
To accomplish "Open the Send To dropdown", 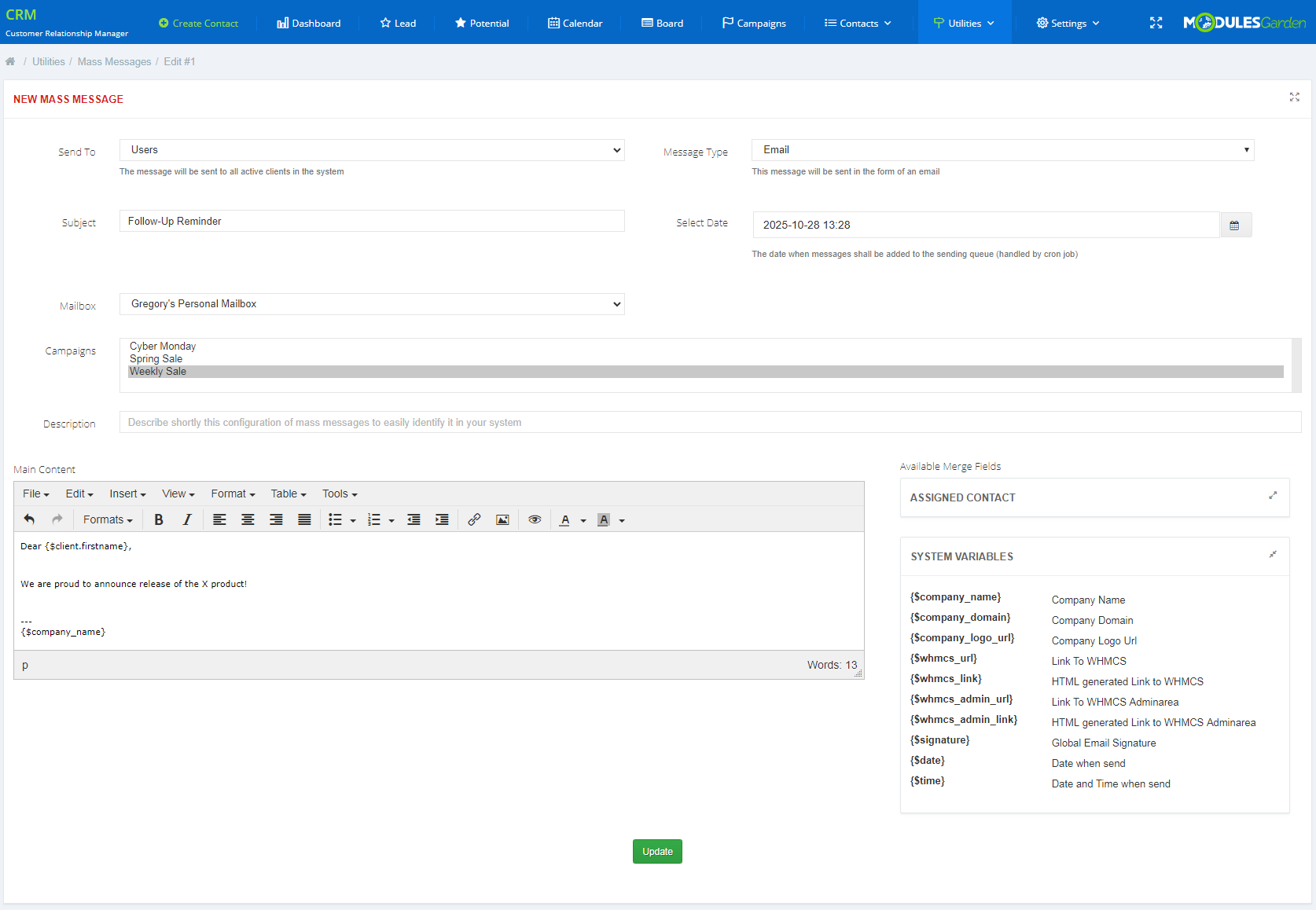I will [x=371, y=150].
